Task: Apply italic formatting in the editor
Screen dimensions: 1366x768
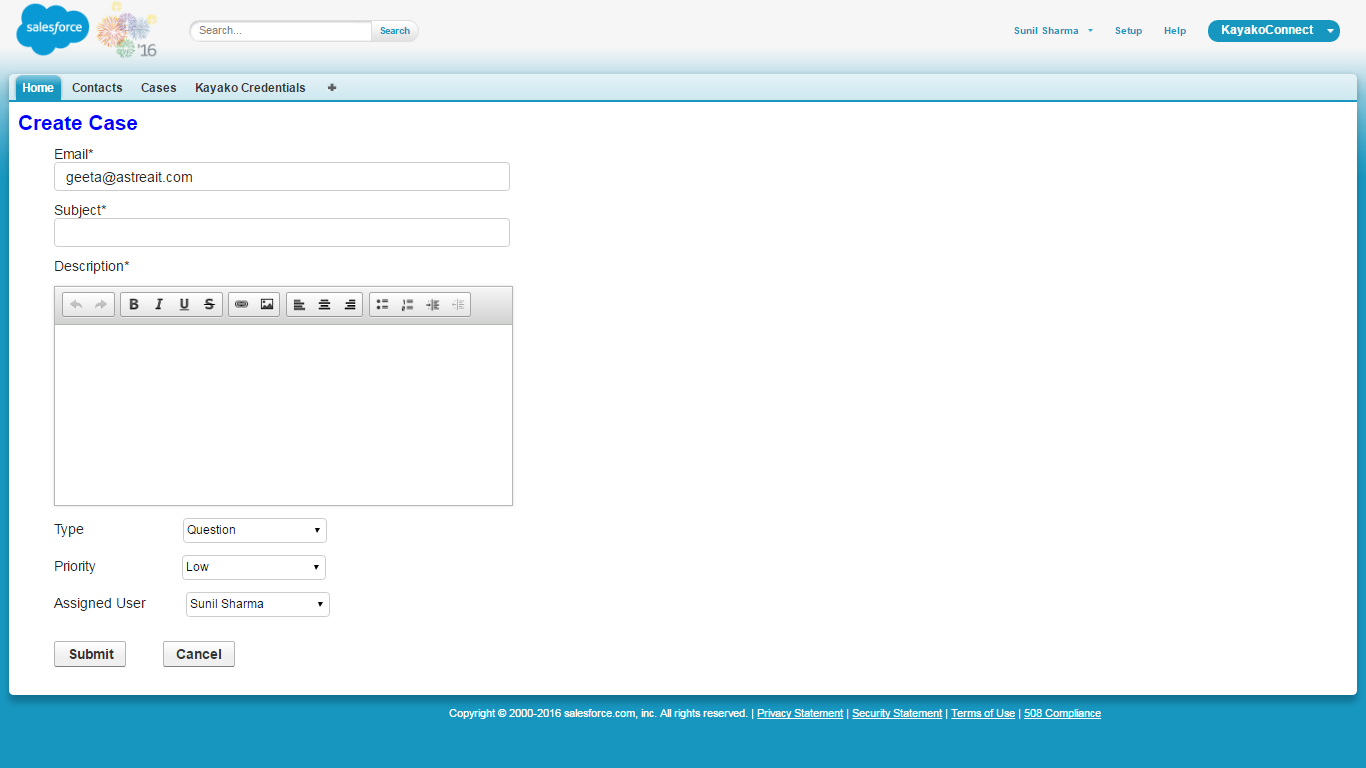Action: pyautogui.click(x=159, y=305)
